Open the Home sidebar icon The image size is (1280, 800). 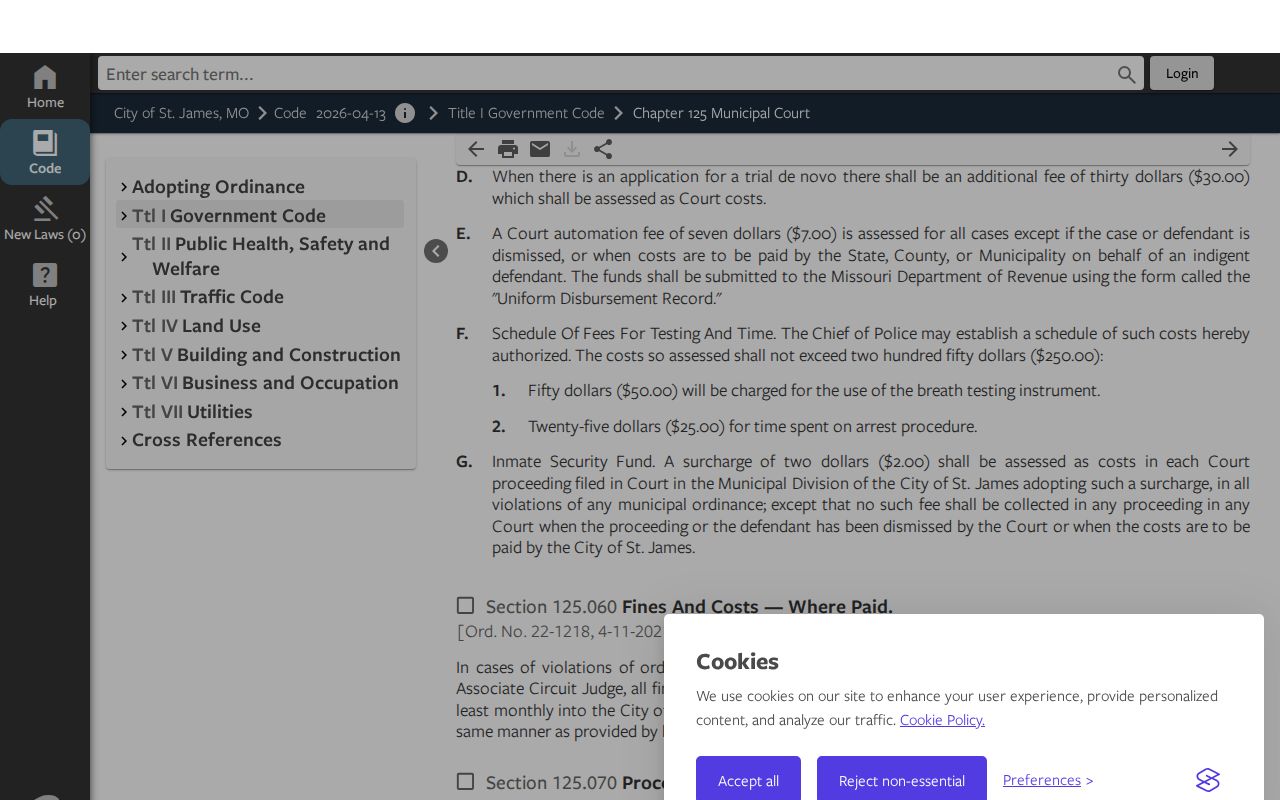[x=45, y=78]
